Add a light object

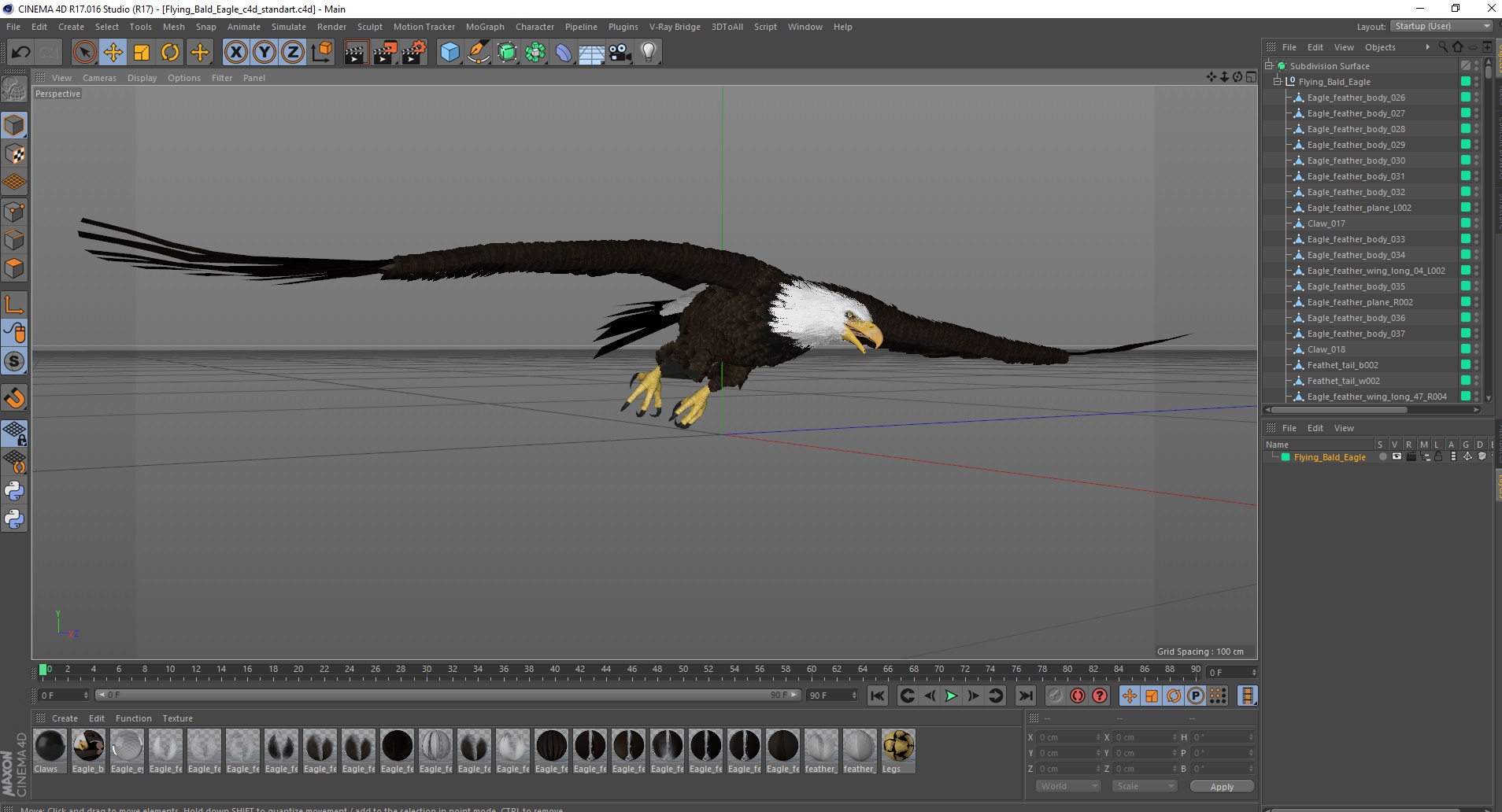point(649,53)
